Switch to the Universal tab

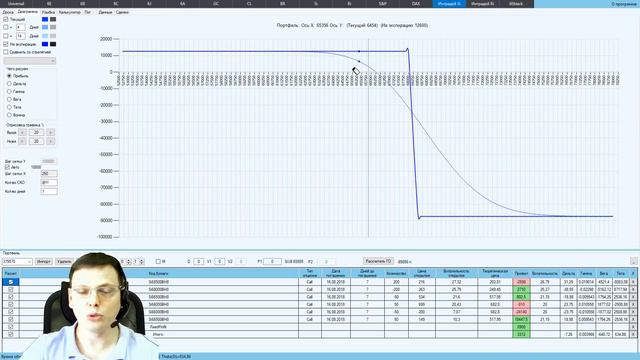(16, 4)
